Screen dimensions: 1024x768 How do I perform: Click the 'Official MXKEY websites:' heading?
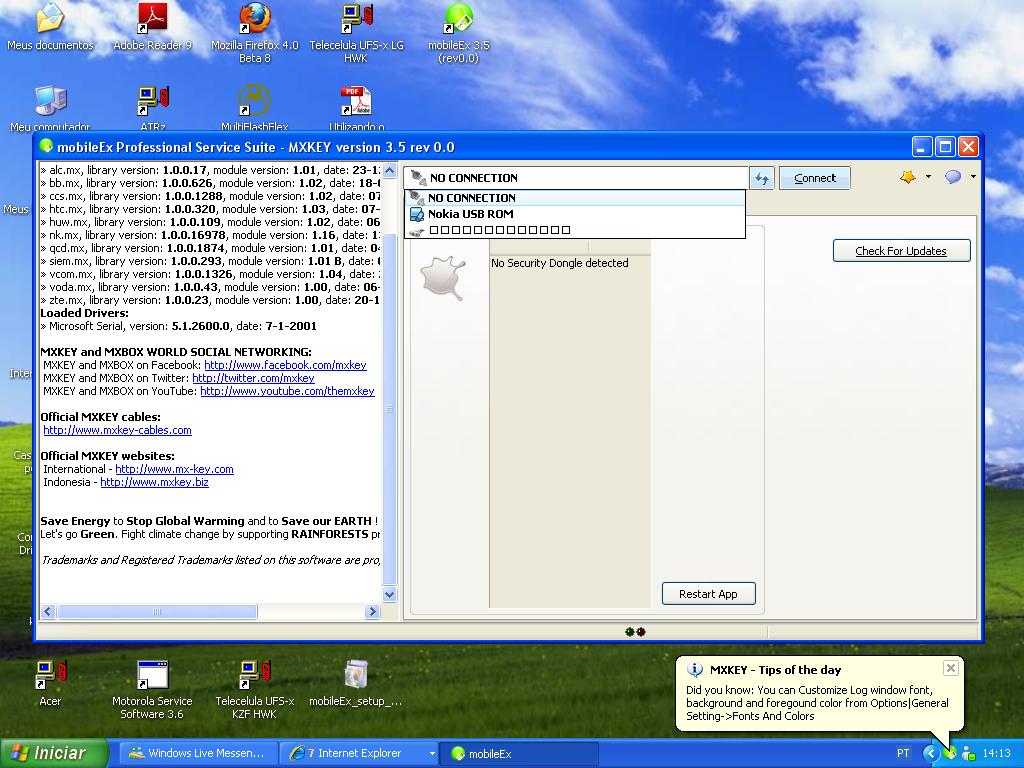click(x=107, y=456)
